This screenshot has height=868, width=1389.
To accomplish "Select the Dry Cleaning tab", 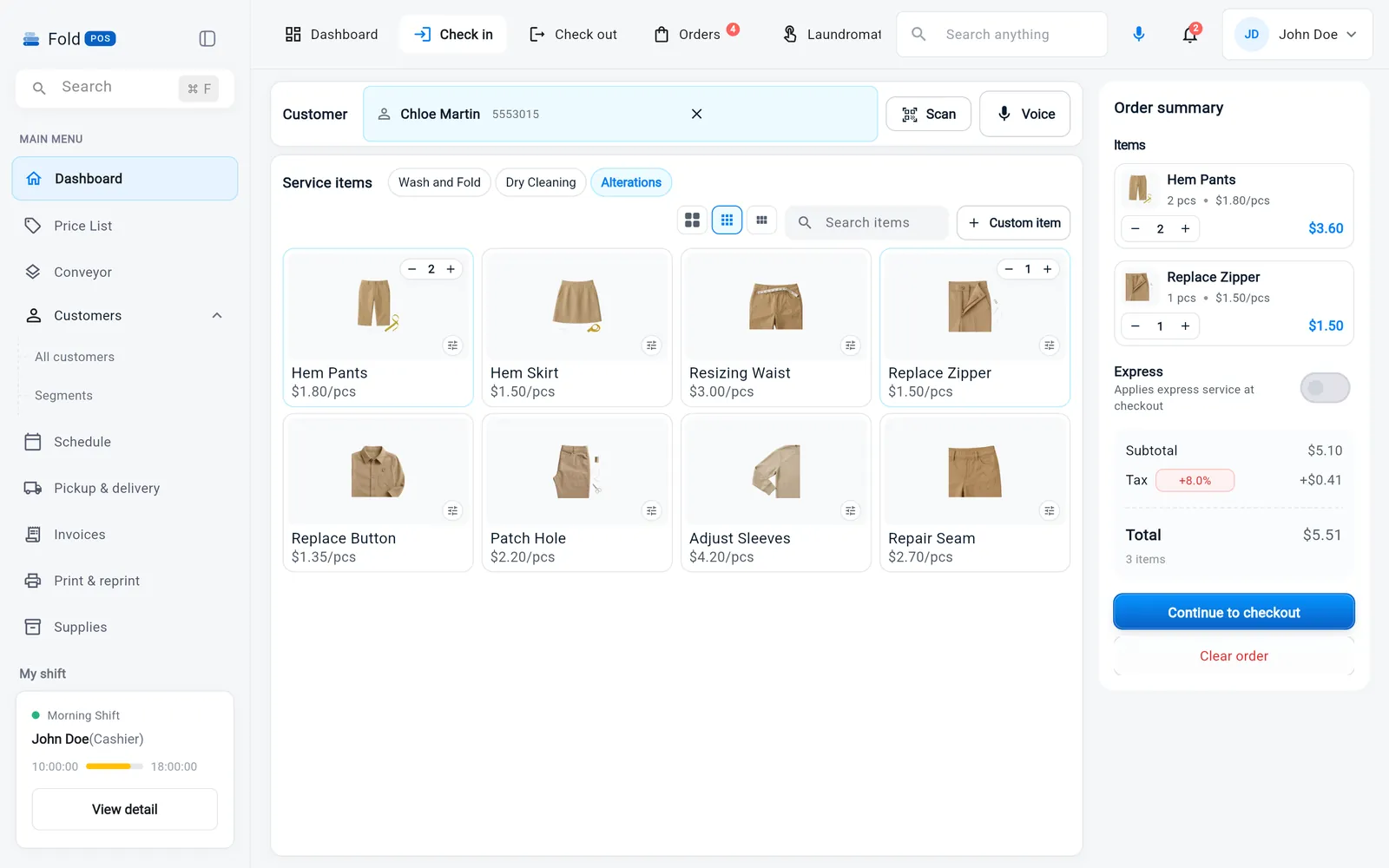I will [541, 182].
